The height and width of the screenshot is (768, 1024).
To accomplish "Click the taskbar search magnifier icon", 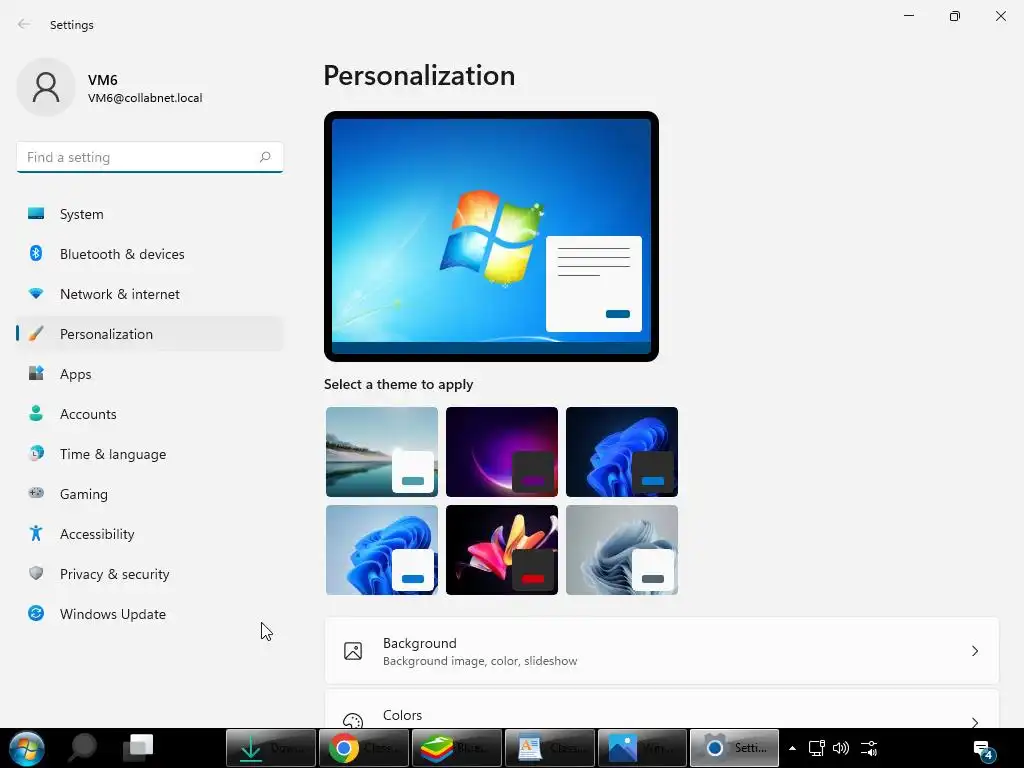I will [x=84, y=748].
